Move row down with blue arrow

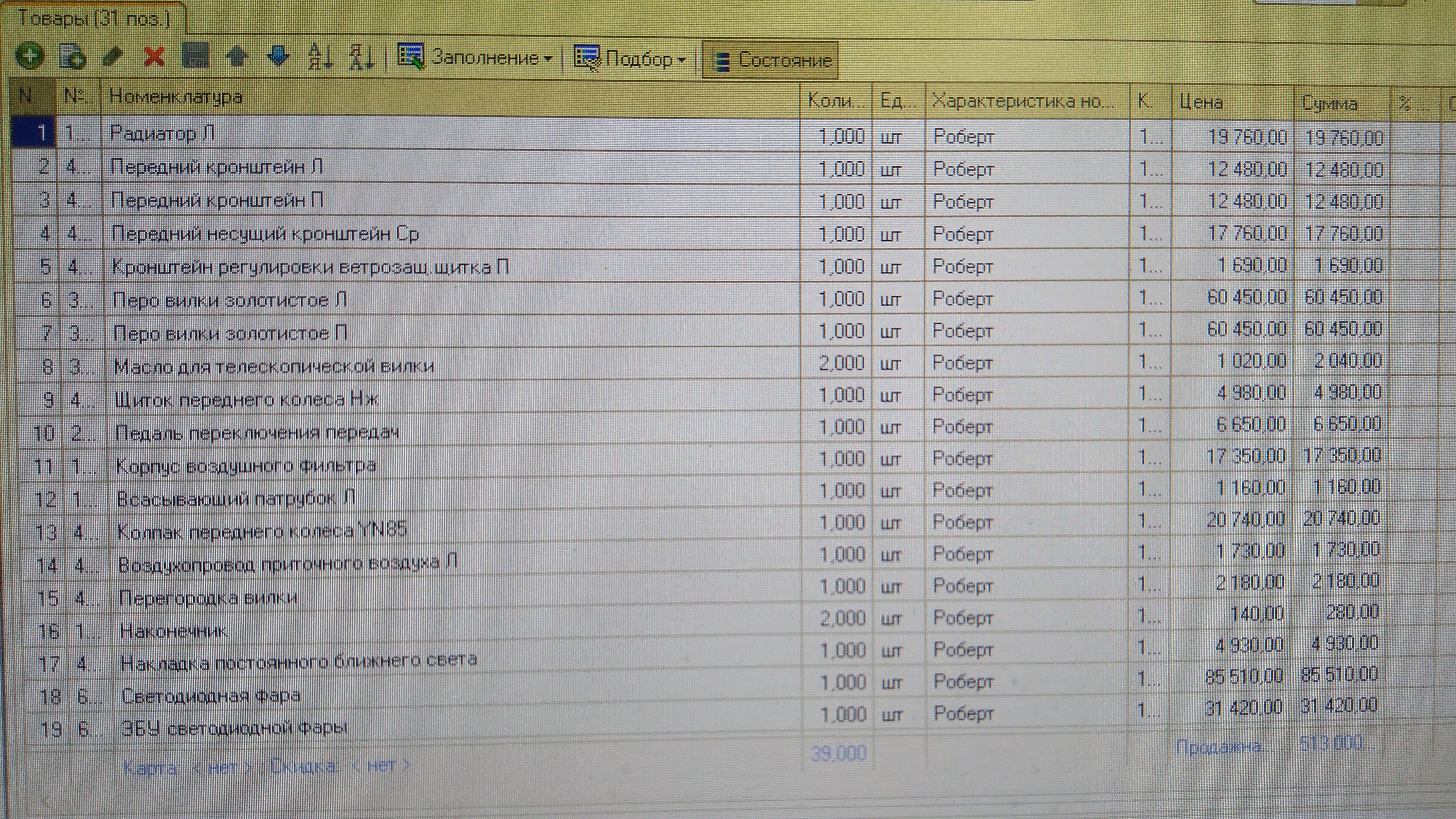pos(278,56)
